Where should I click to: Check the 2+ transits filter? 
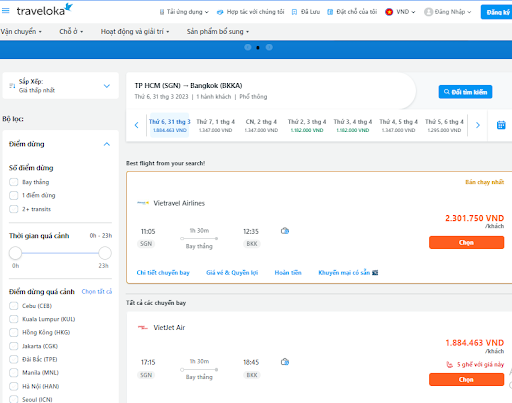click(x=14, y=209)
